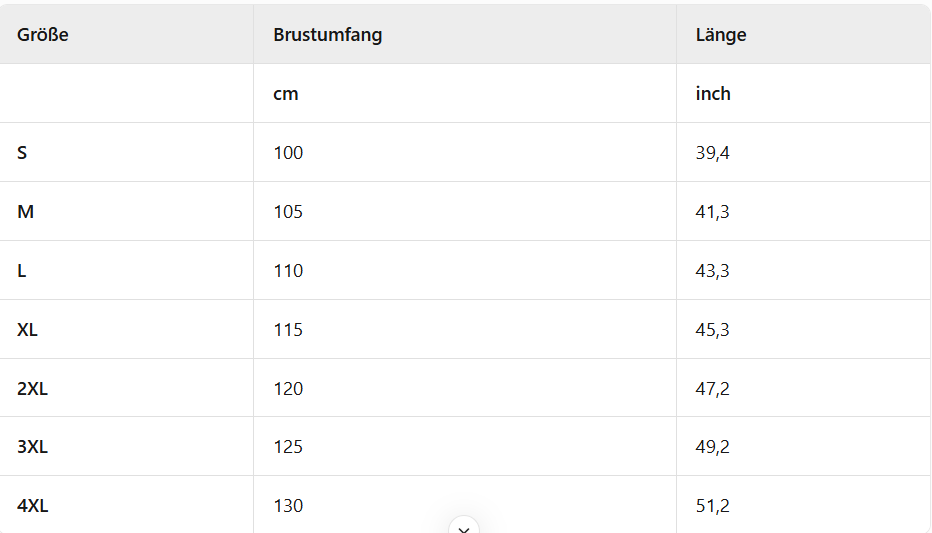
Task: Expand the size table with chevron button
Action: [464, 526]
